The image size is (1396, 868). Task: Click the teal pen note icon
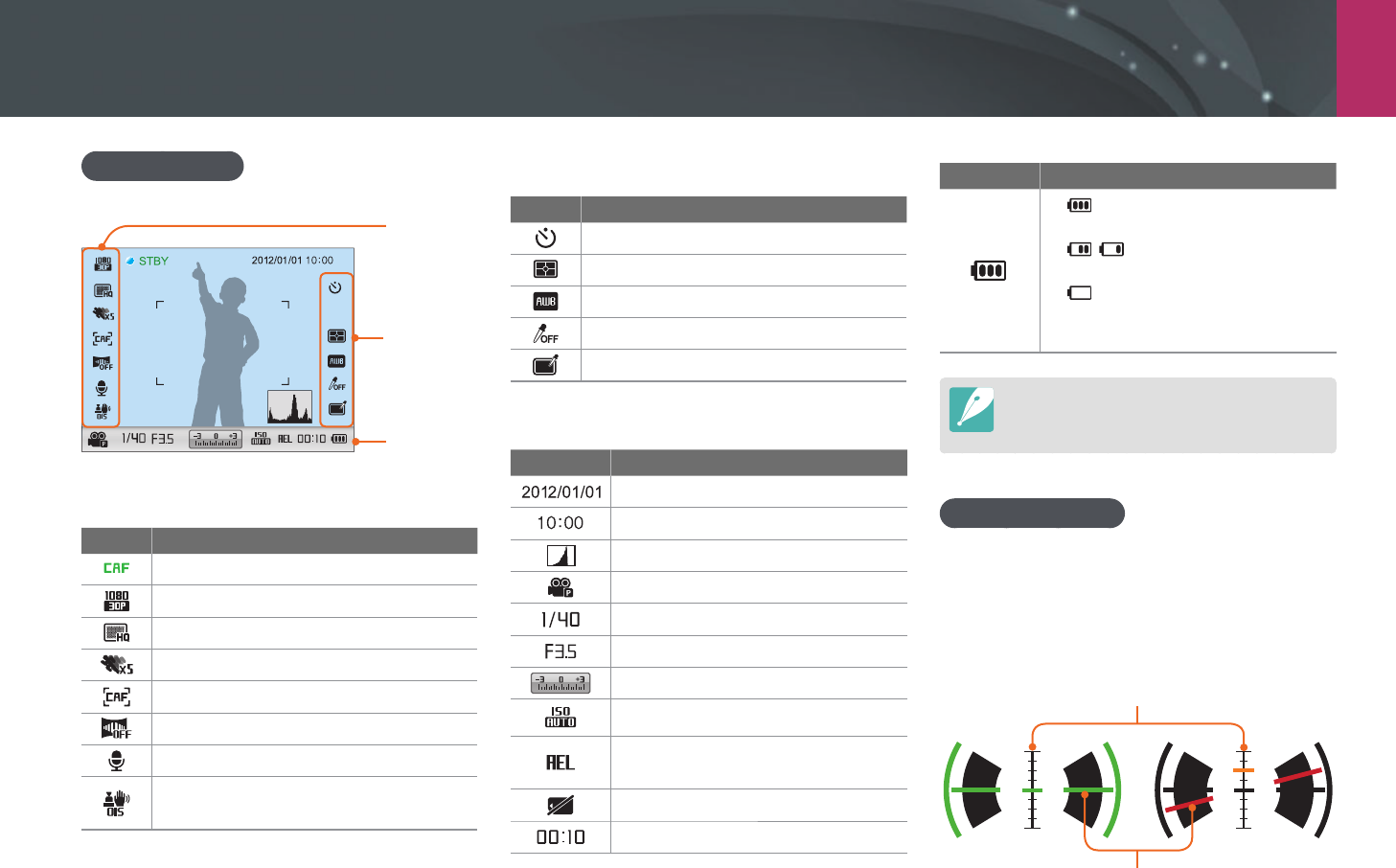[x=972, y=410]
